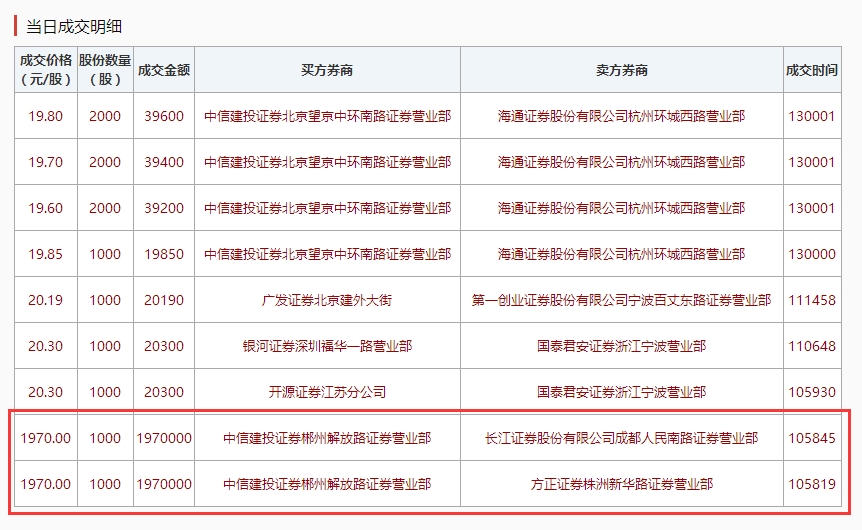Click share quantity 2000 in the 19.60 row
This screenshot has height=530, width=862.
point(105,208)
